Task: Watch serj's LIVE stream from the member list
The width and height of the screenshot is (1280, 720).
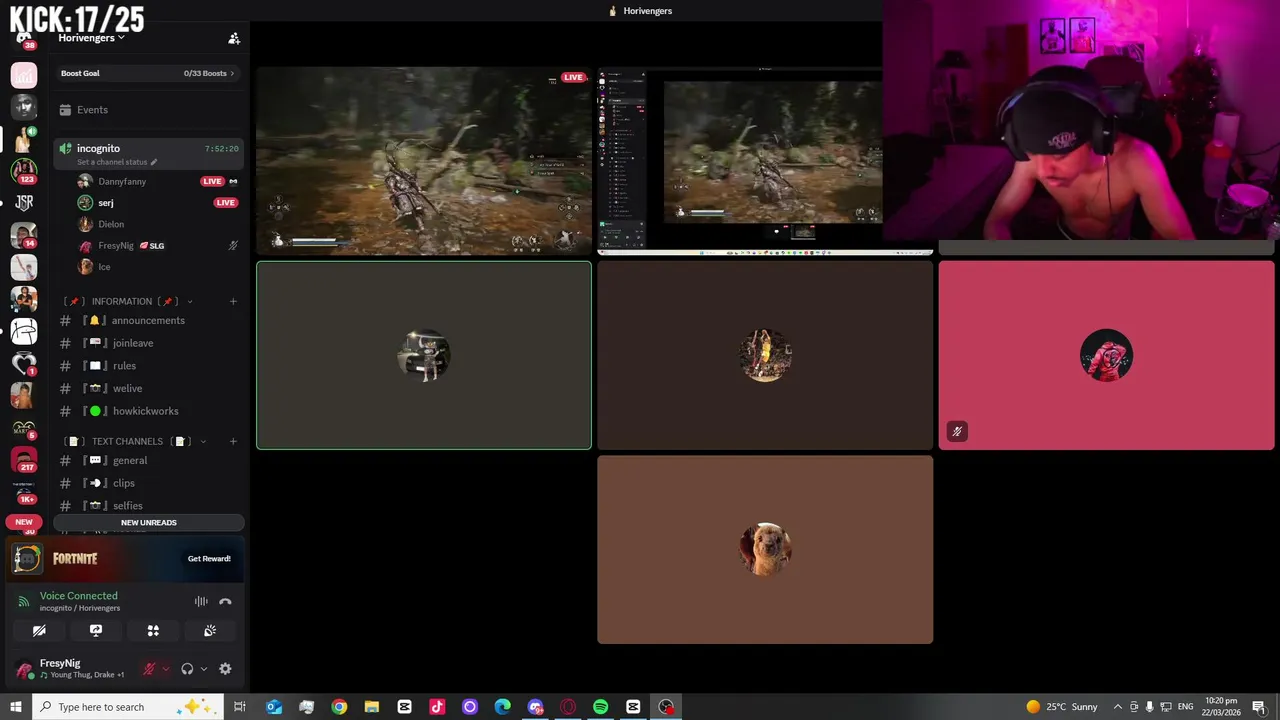Action: coord(225,203)
